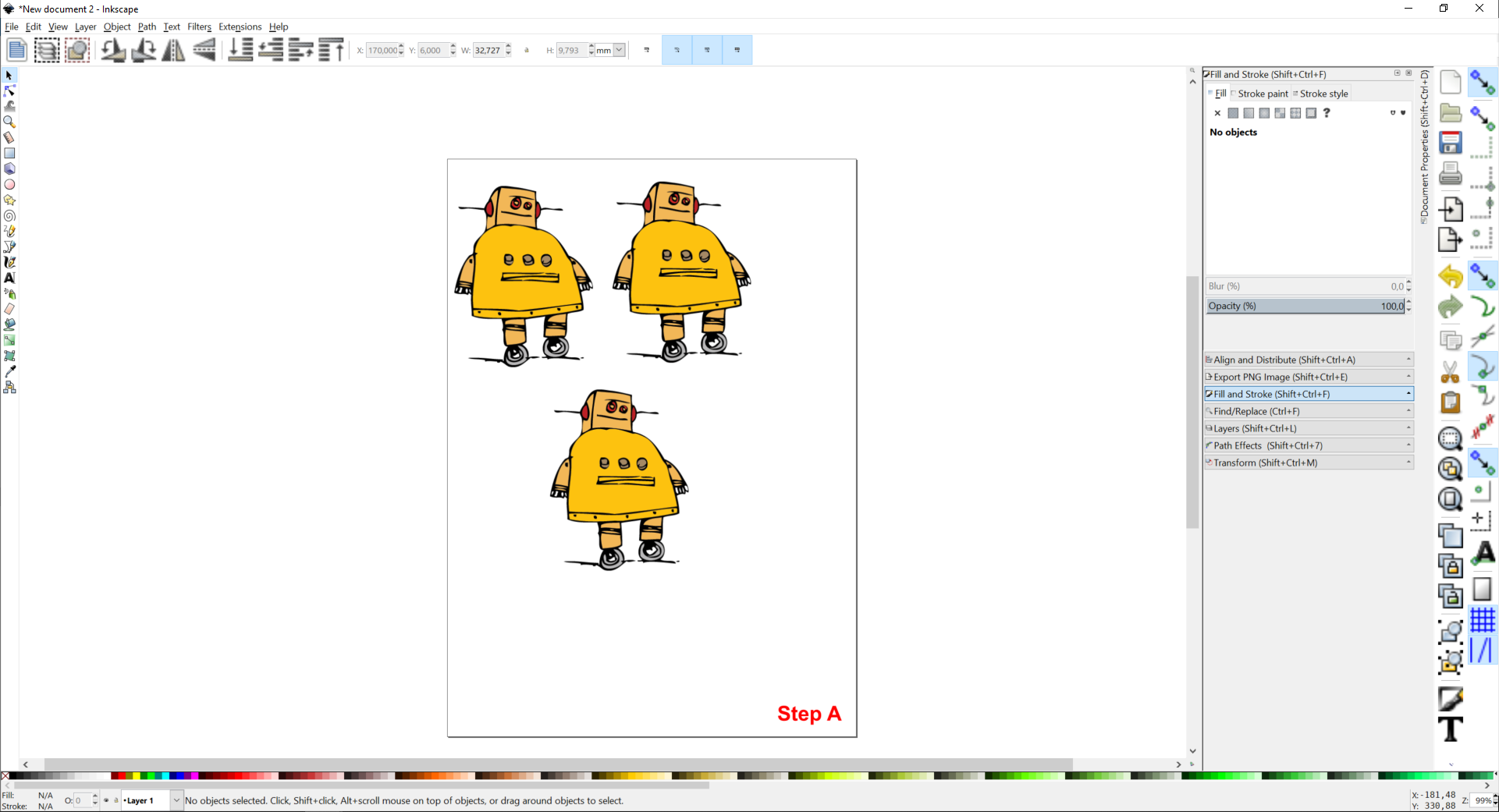Activate the Spiral tool

pos(10,216)
